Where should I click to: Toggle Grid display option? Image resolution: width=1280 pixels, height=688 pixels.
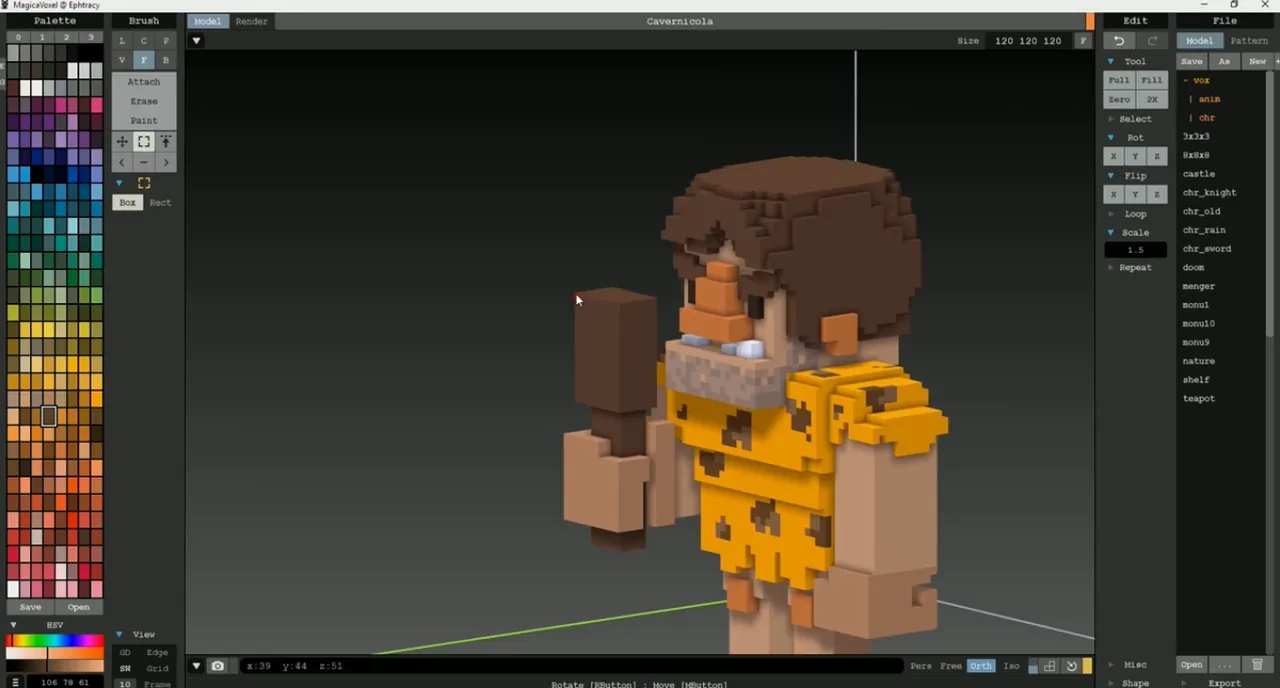157,668
